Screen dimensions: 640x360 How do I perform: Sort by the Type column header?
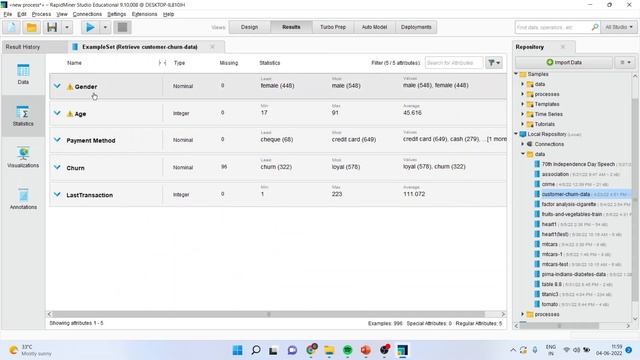tap(179, 63)
